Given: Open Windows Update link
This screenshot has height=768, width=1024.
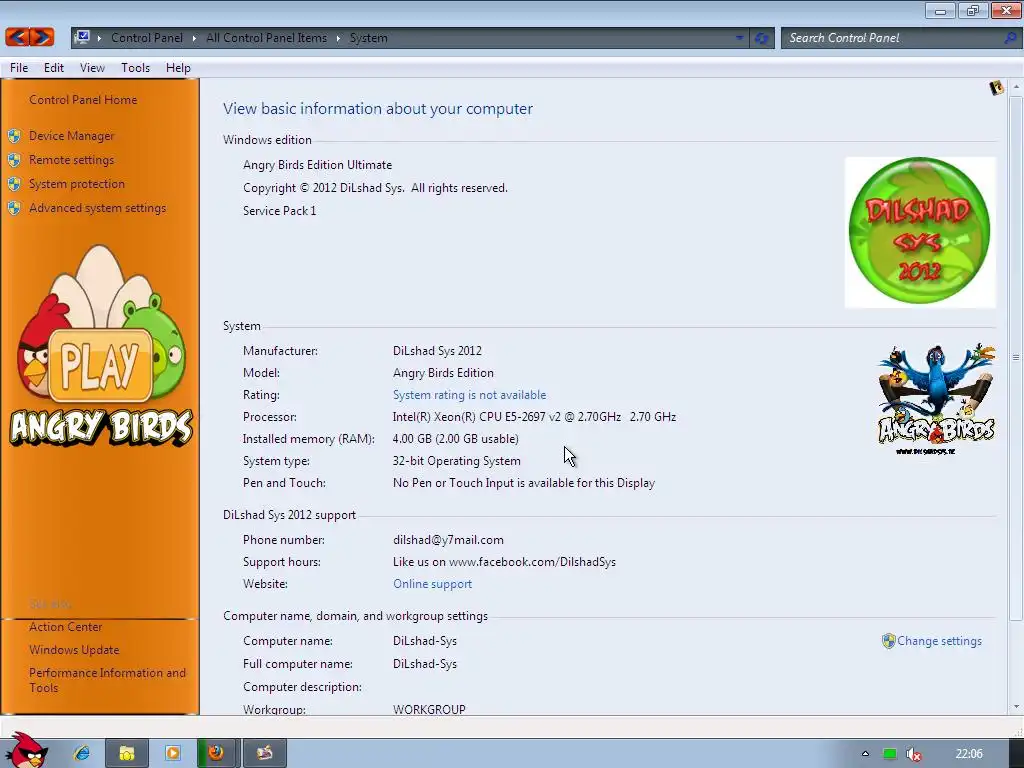Looking at the screenshot, I should (x=74, y=650).
